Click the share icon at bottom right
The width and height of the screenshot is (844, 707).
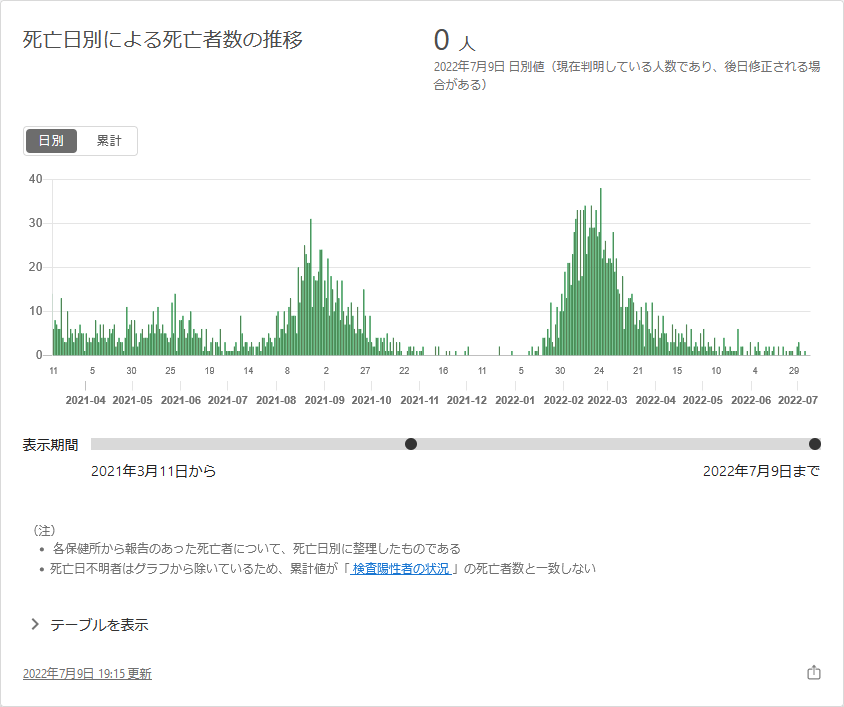tap(813, 673)
